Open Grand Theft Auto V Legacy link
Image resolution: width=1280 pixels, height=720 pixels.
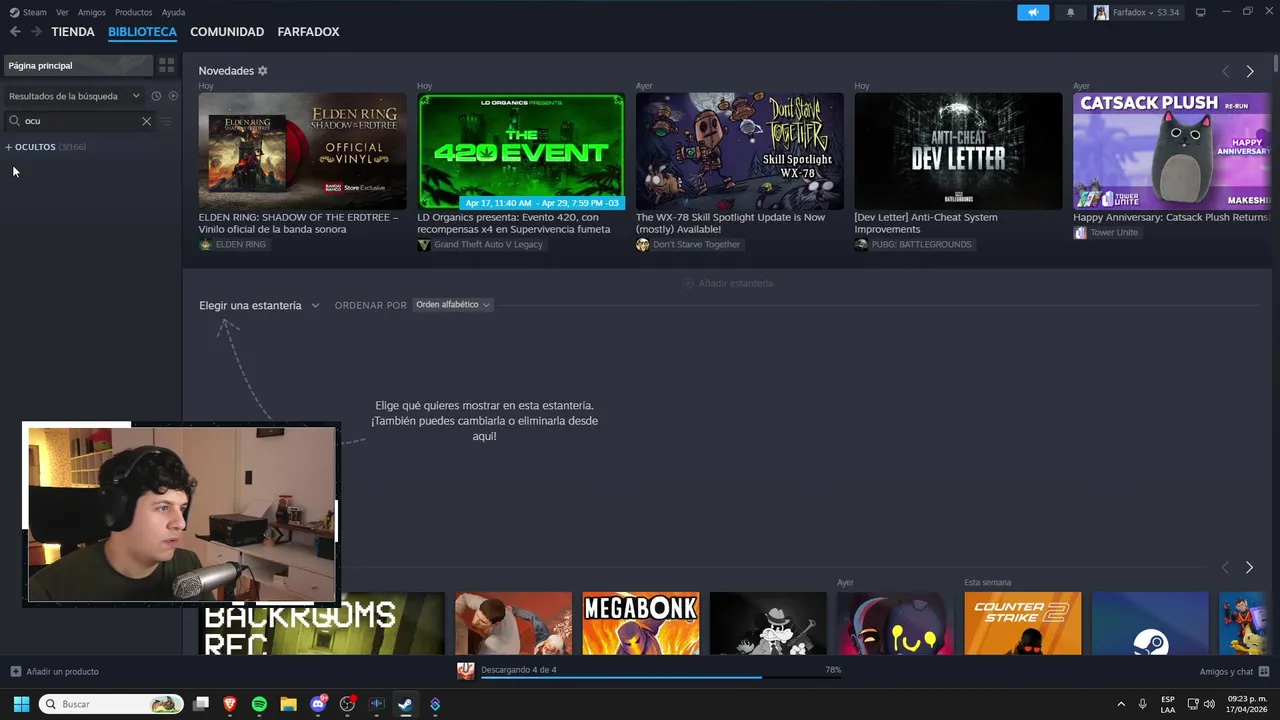480,244
